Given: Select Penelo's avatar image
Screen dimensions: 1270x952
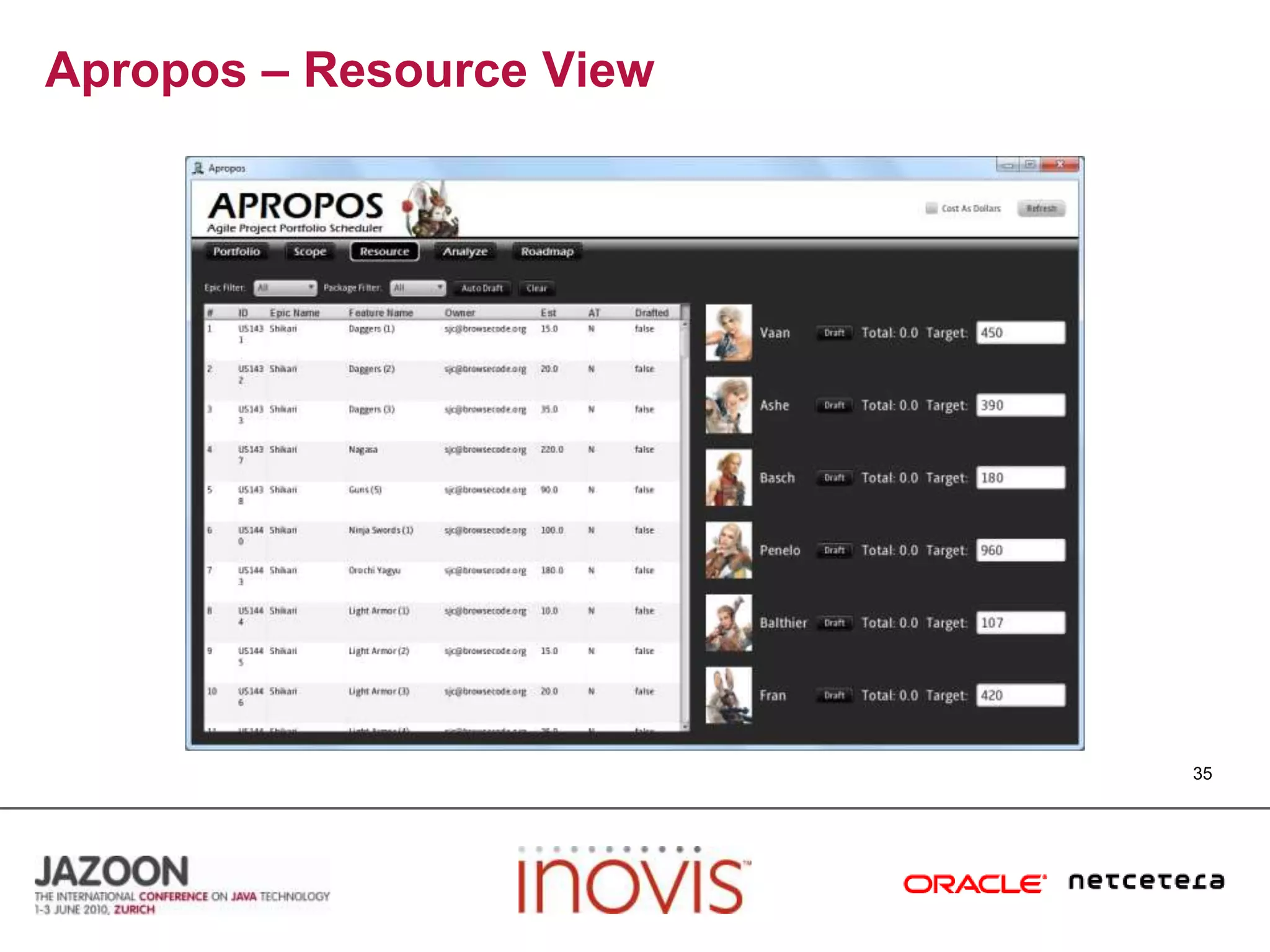Looking at the screenshot, I should click(x=729, y=550).
